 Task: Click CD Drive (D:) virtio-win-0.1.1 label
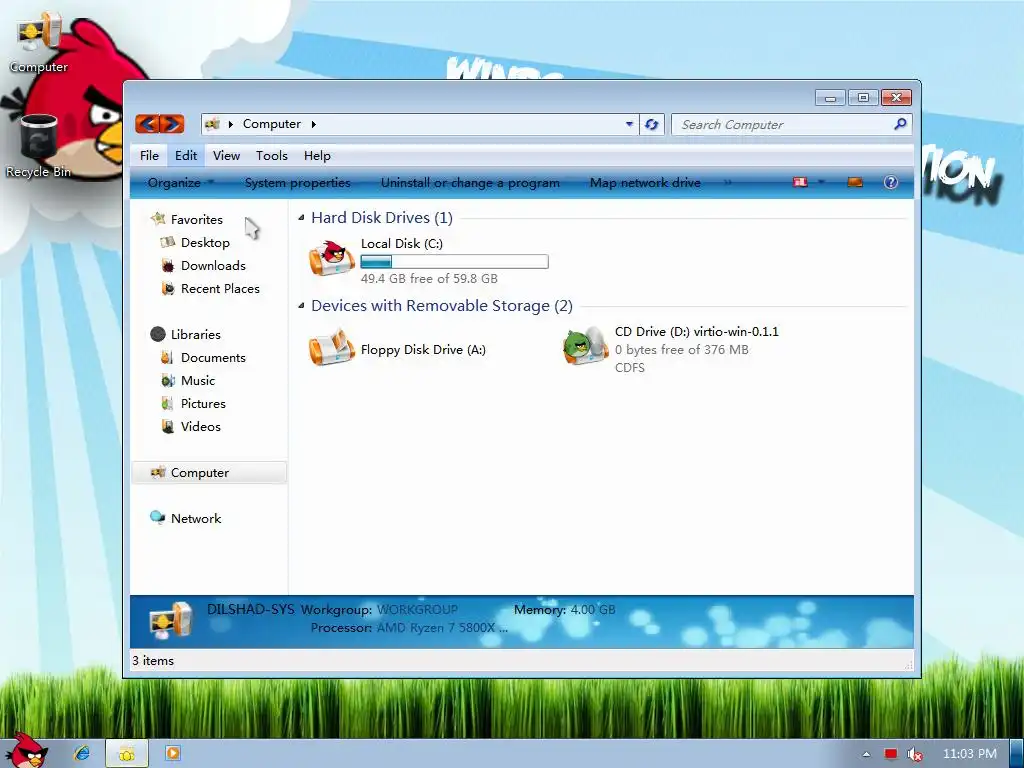[x=697, y=331]
